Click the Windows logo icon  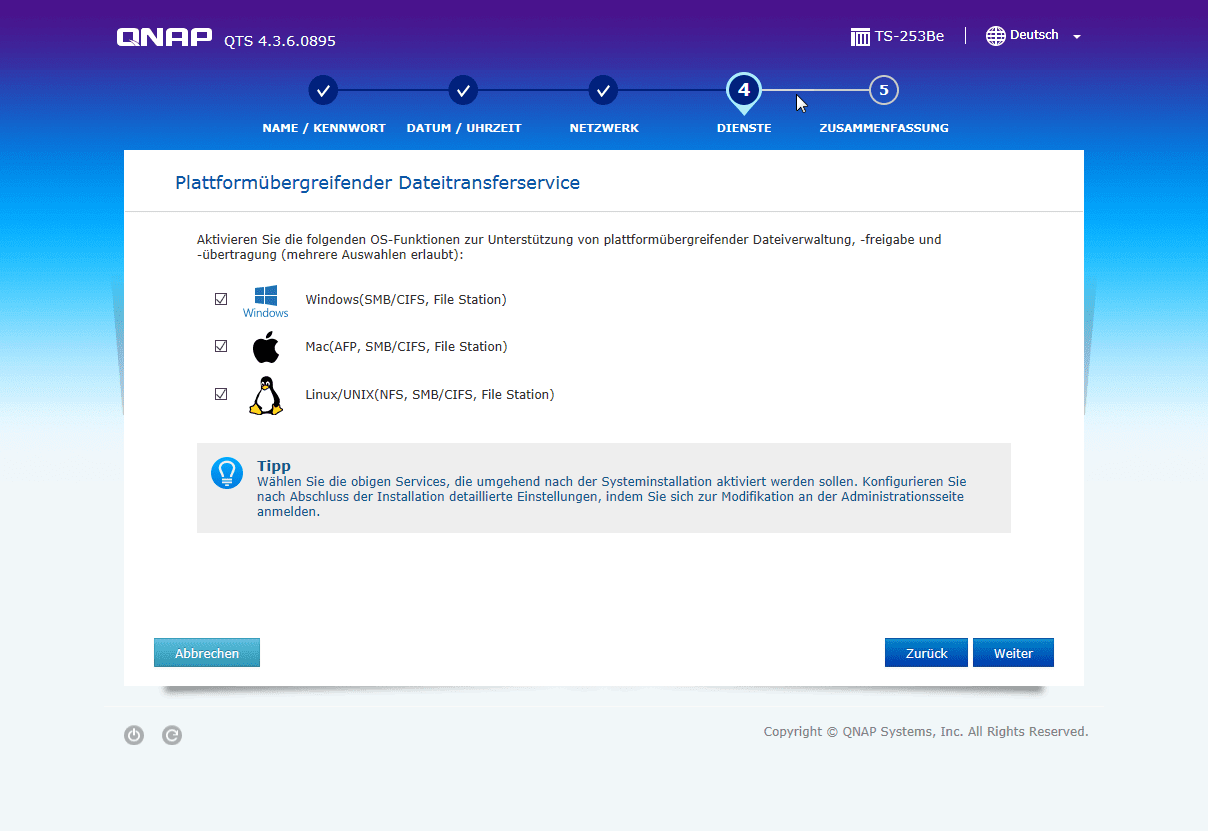(265, 301)
